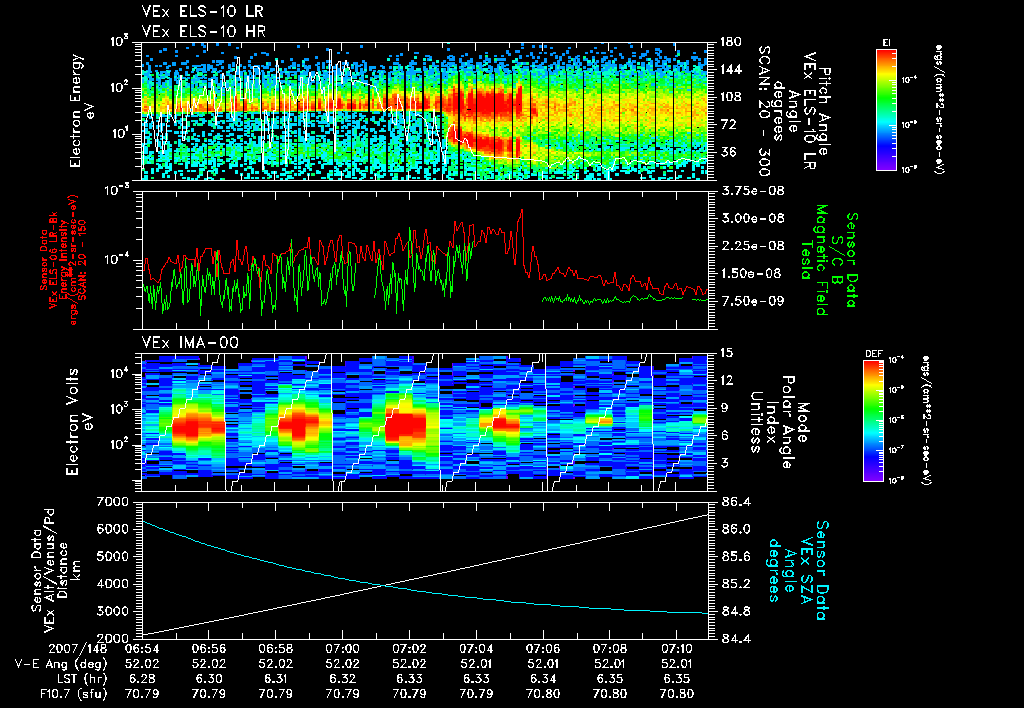The image size is (1024, 708).
Task: Click the LST value 6.34
Action: coord(543,679)
